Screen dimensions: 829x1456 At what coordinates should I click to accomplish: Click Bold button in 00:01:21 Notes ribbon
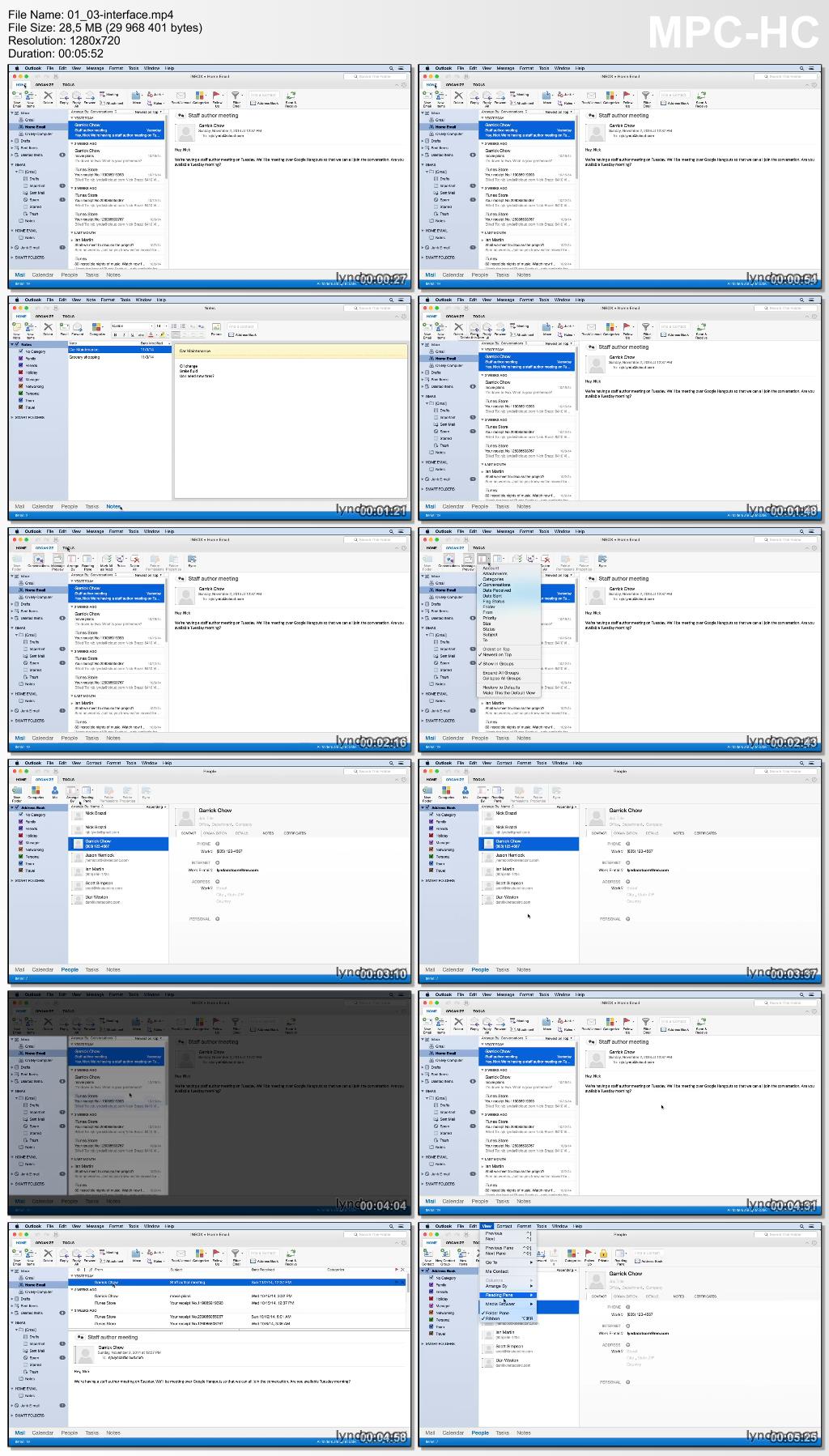coord(116,334)
